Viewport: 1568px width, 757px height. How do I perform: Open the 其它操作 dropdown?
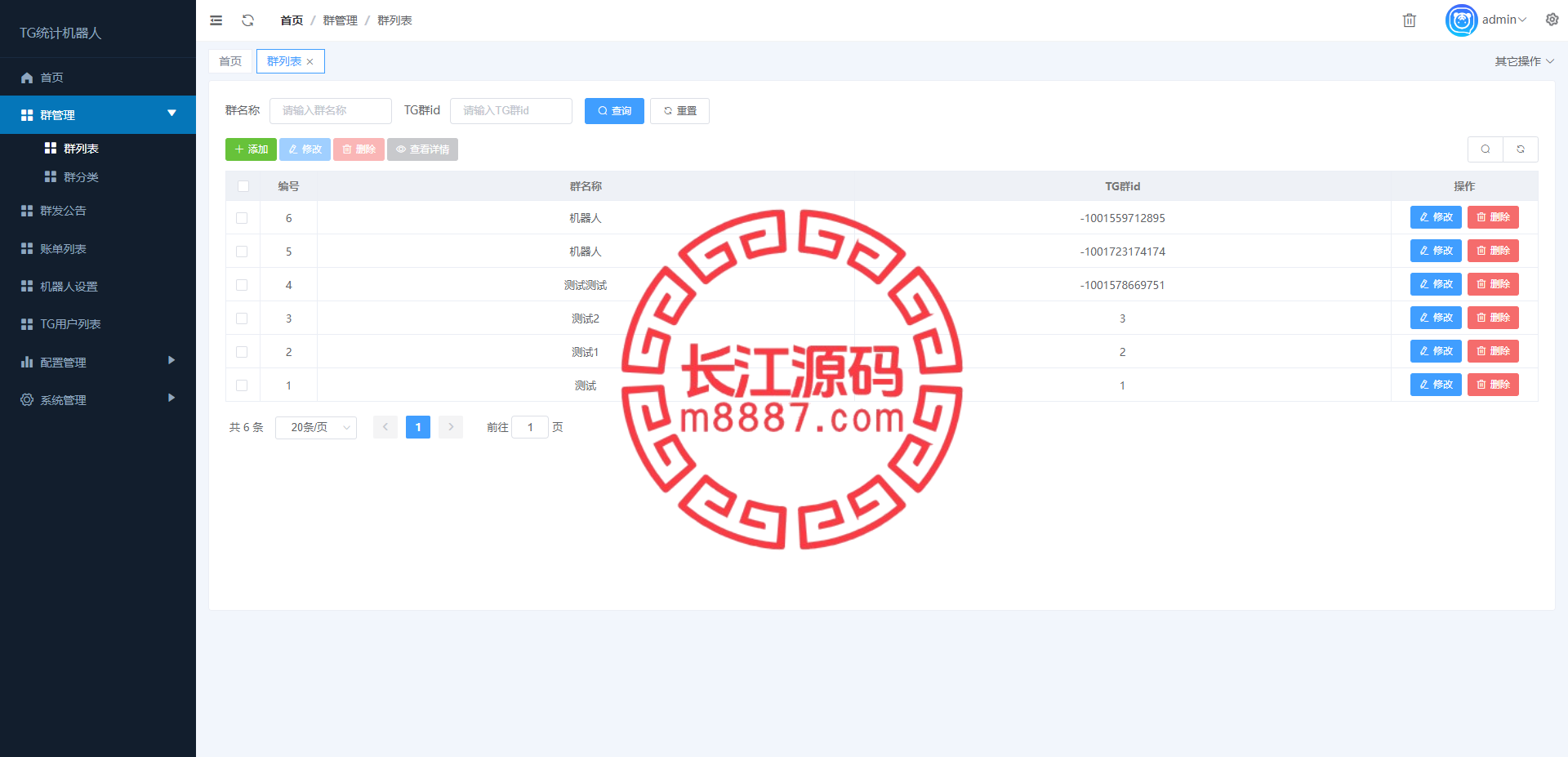click(1524, 61)
